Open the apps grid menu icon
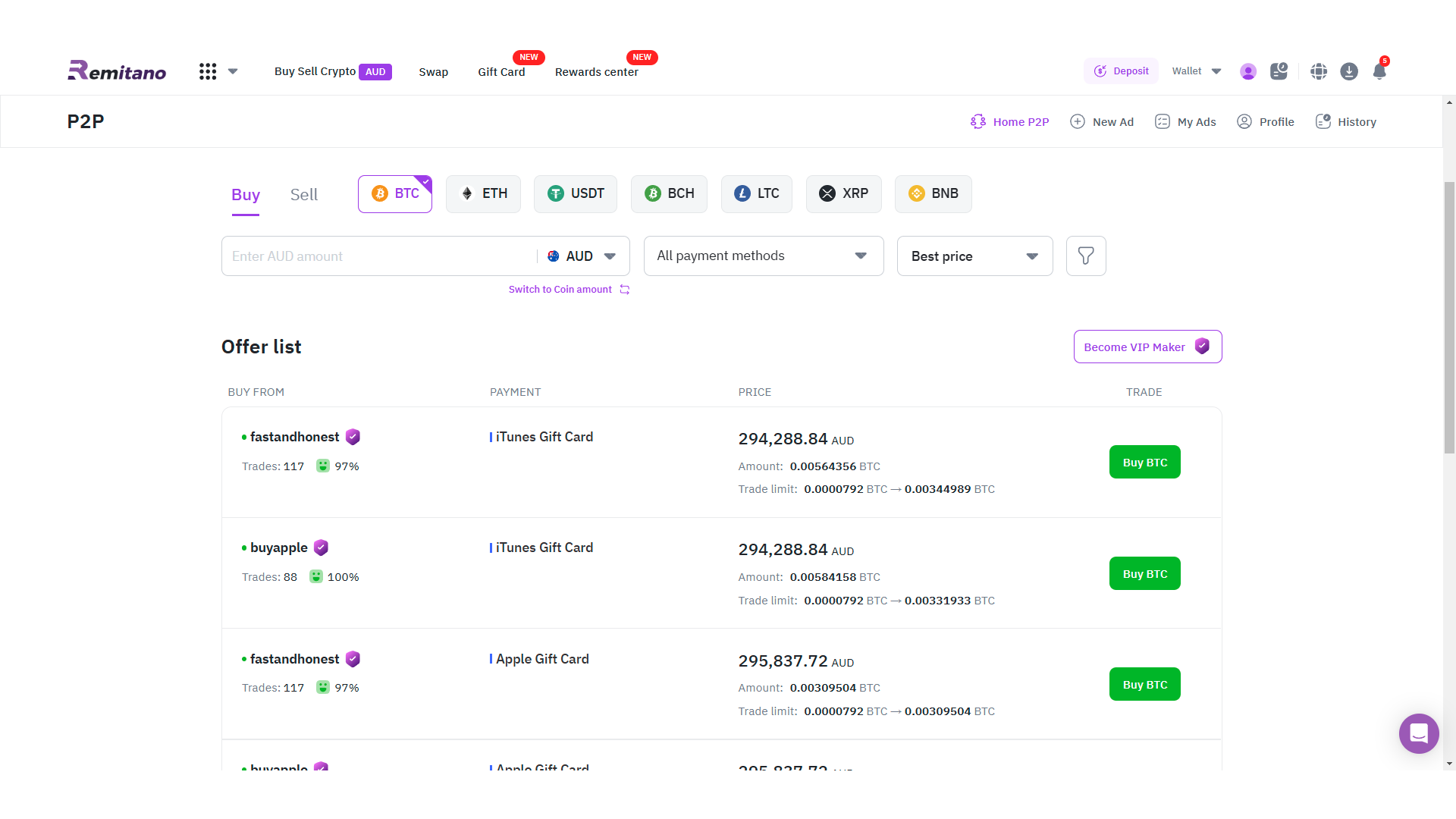Viewport: 1456px width, 819px height. pyautogui.click(x=208, y=71)
